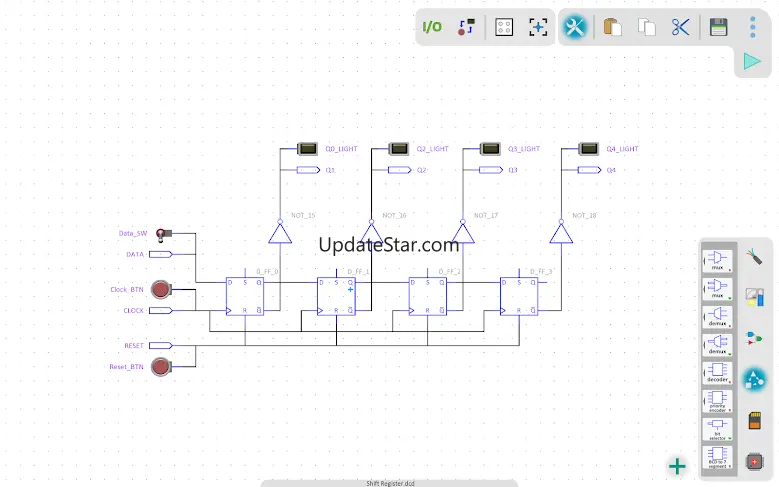Open the logic gates category

[x=754, y=338]
